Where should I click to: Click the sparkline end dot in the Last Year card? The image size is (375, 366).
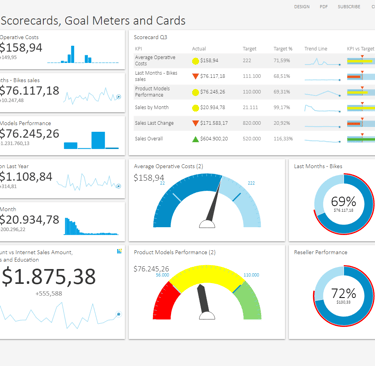click(118, 186)
